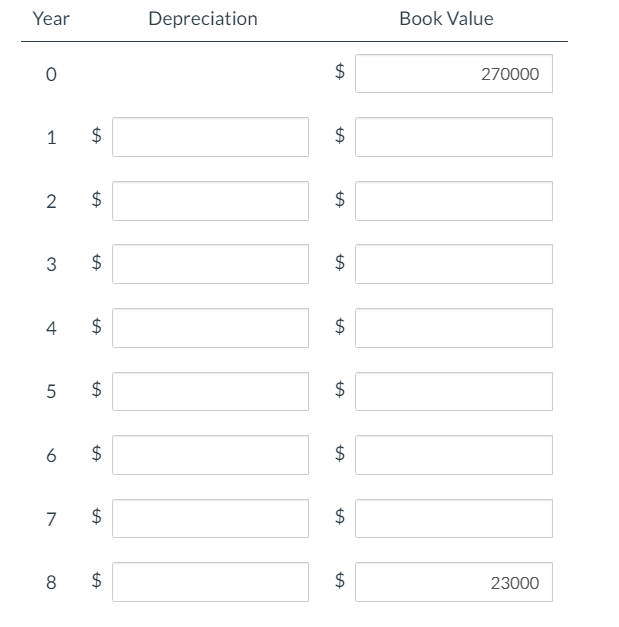
Task: Click into Year 4 Depreciation box
Action: click(210, 327)
